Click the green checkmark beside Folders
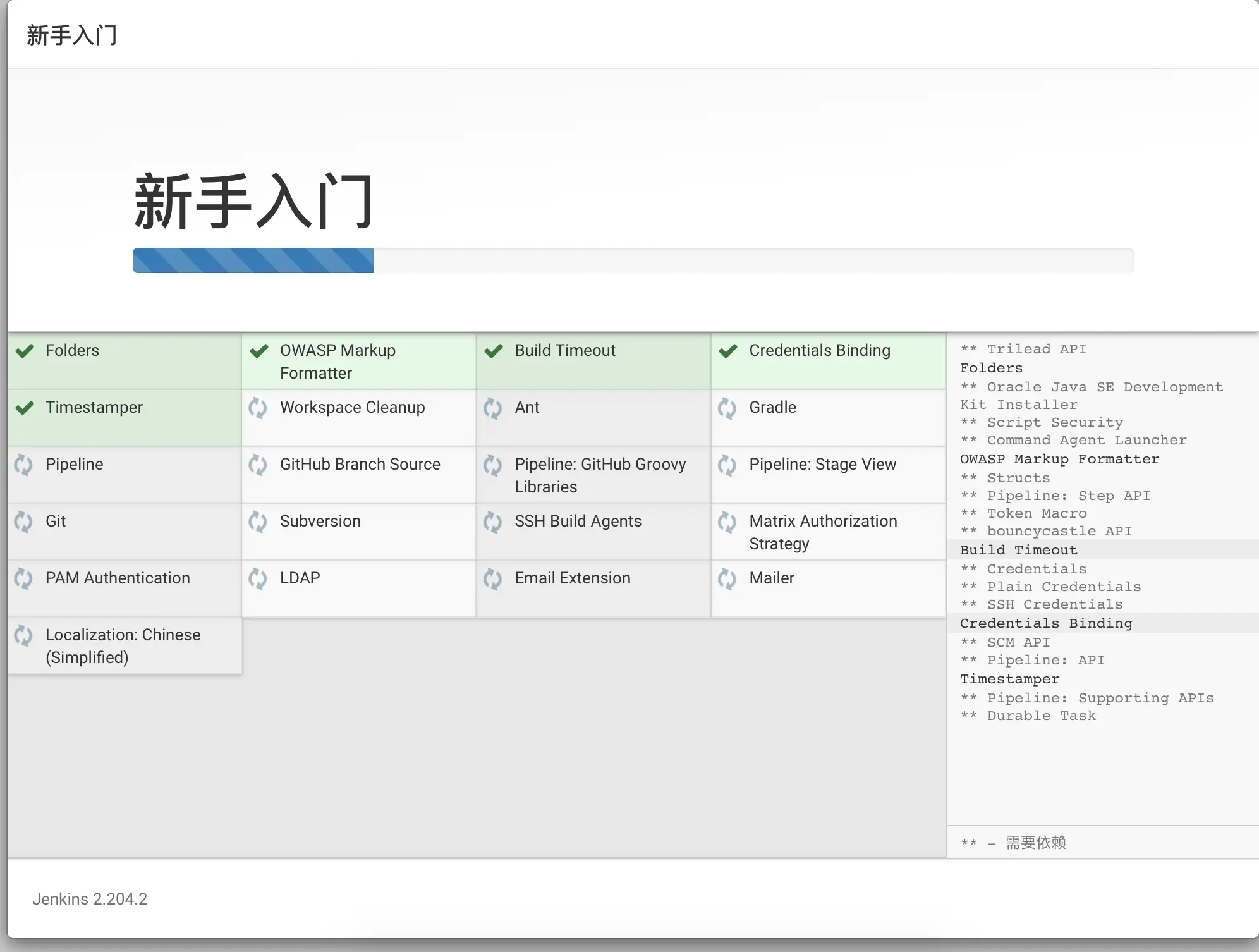This screenshot has width=1259, height=952. 25,351
